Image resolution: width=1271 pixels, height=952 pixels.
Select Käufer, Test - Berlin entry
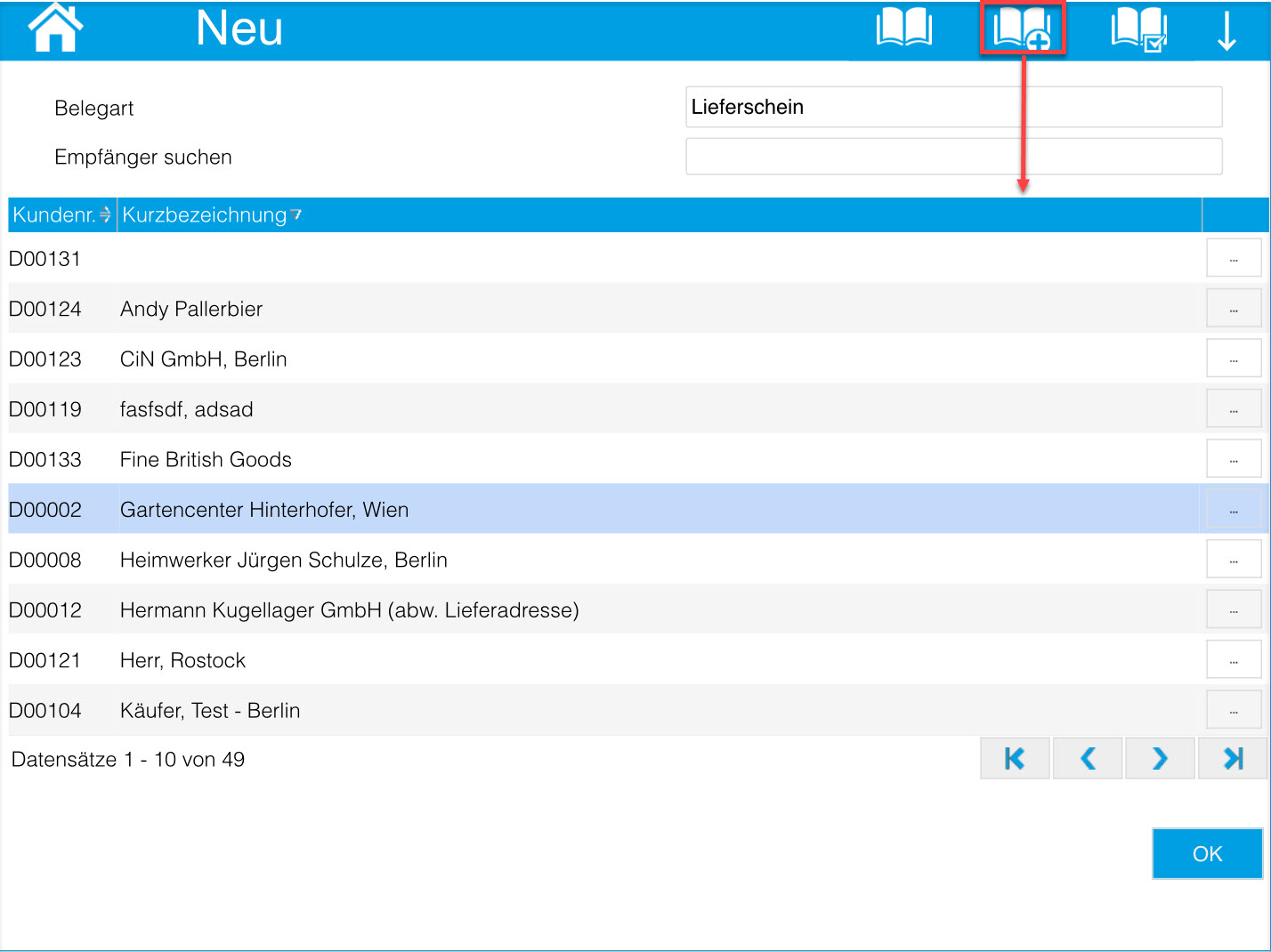[x=210, y=710]
